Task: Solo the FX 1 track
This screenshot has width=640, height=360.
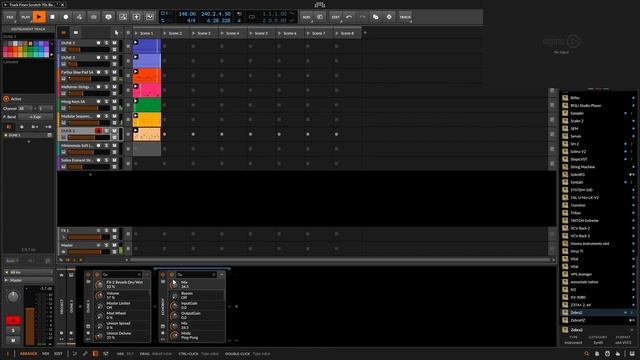Action: [107, 231]
